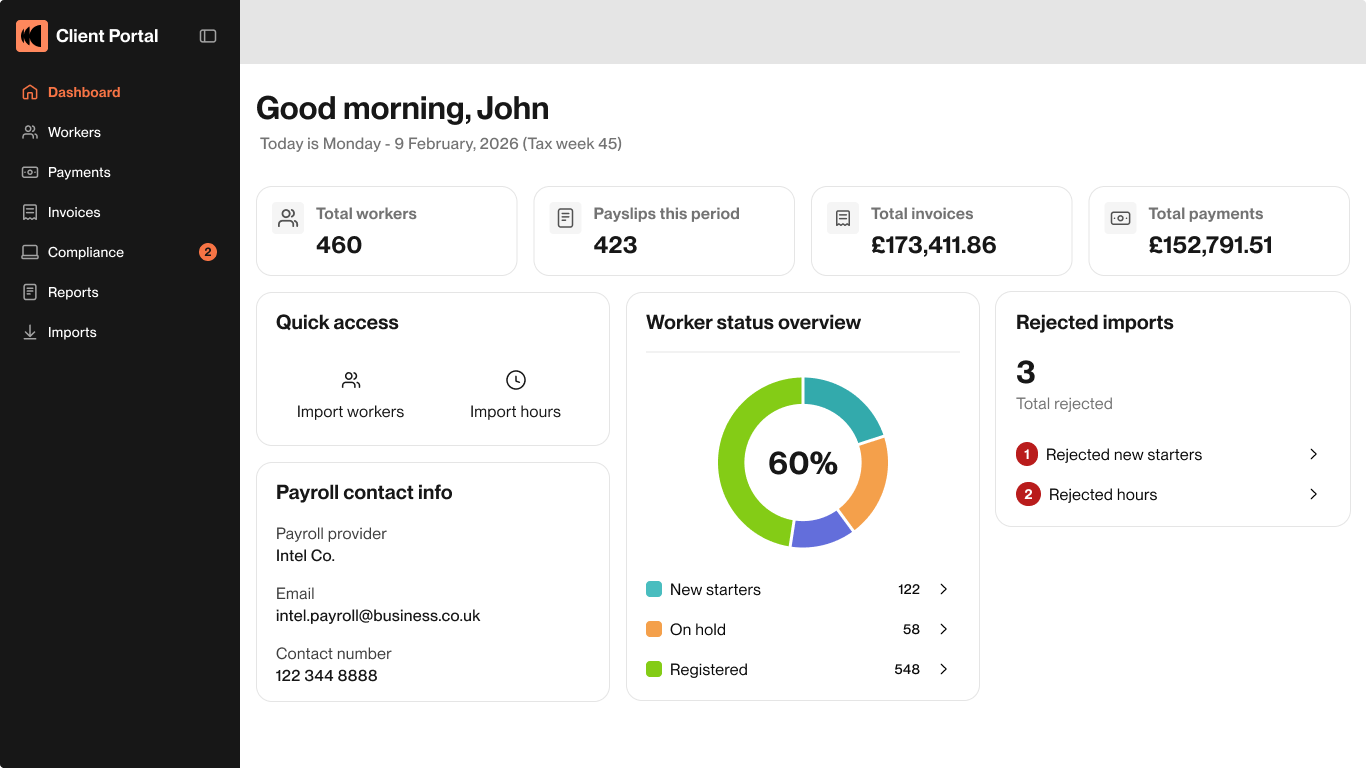Collapse the sidebar using the panel toggle
Image resolution: width=1366 pixels, height=768 pixels.
207,35
